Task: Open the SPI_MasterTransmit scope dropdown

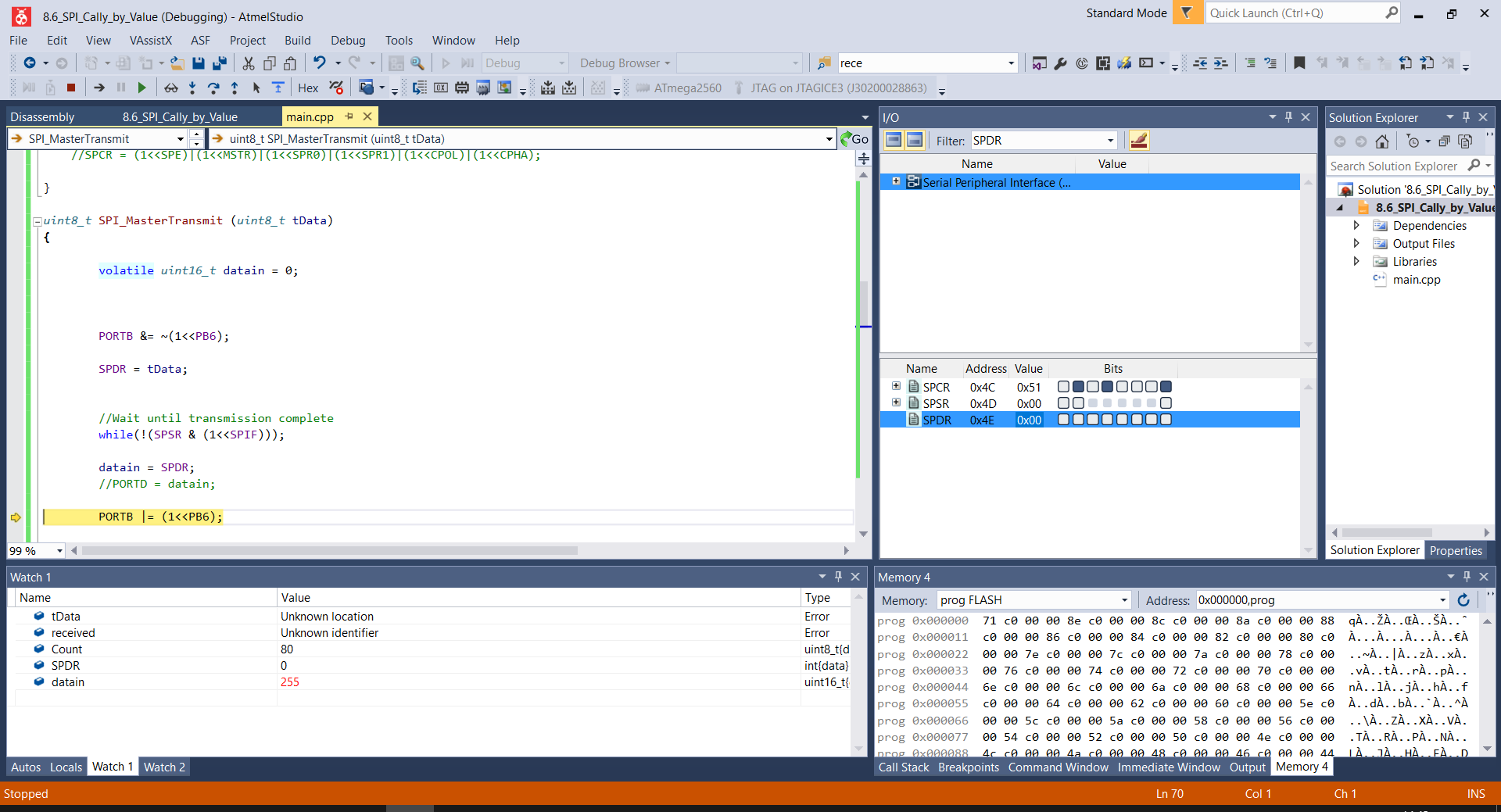Action: click(x=181, y=139)
